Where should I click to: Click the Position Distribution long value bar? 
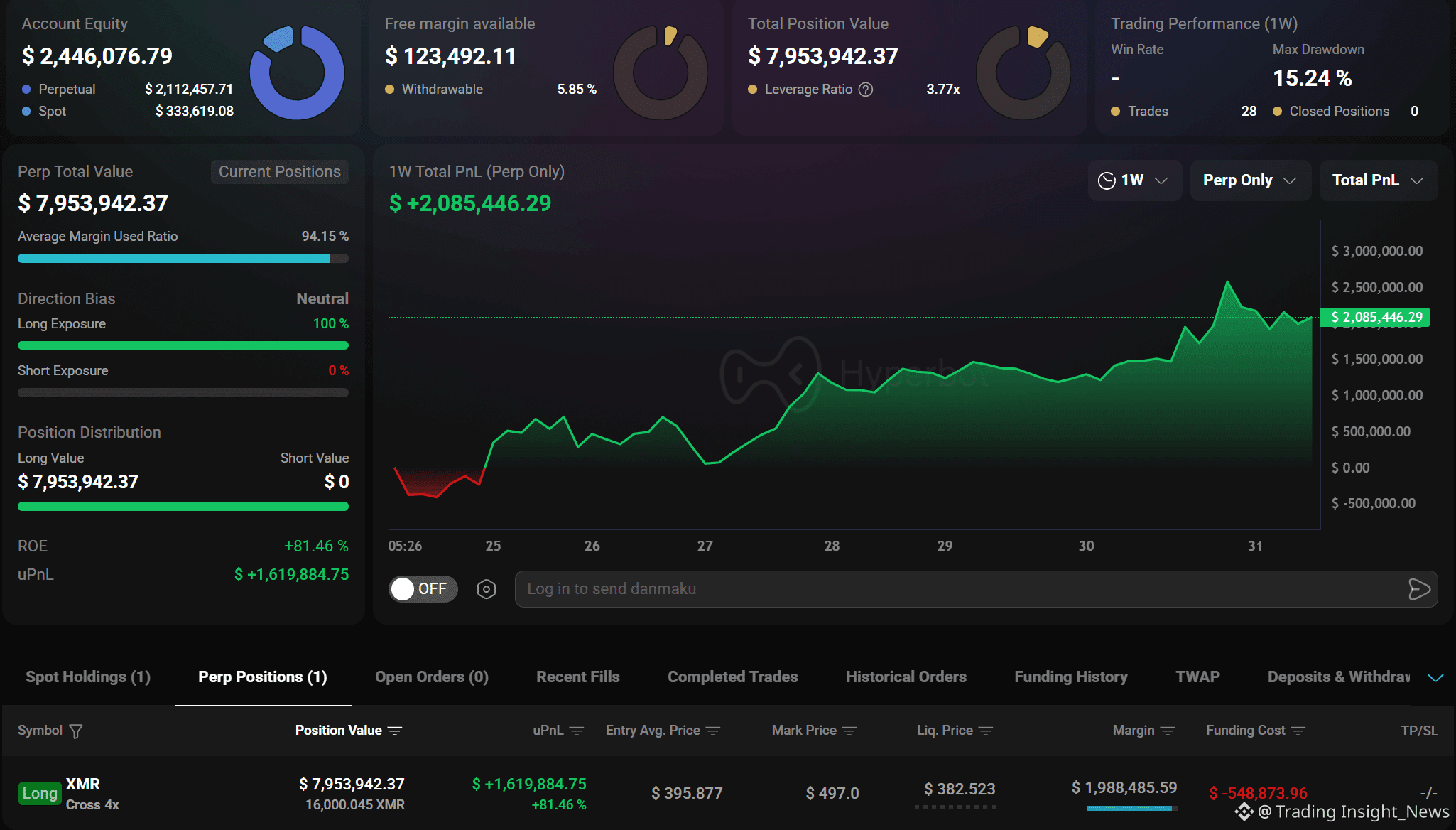click(183, 507)
